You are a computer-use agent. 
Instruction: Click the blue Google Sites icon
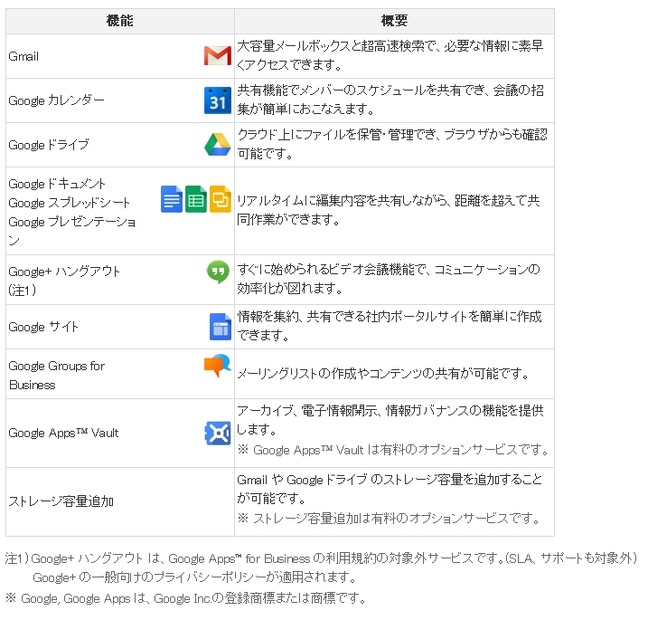(x=220, y=327)
